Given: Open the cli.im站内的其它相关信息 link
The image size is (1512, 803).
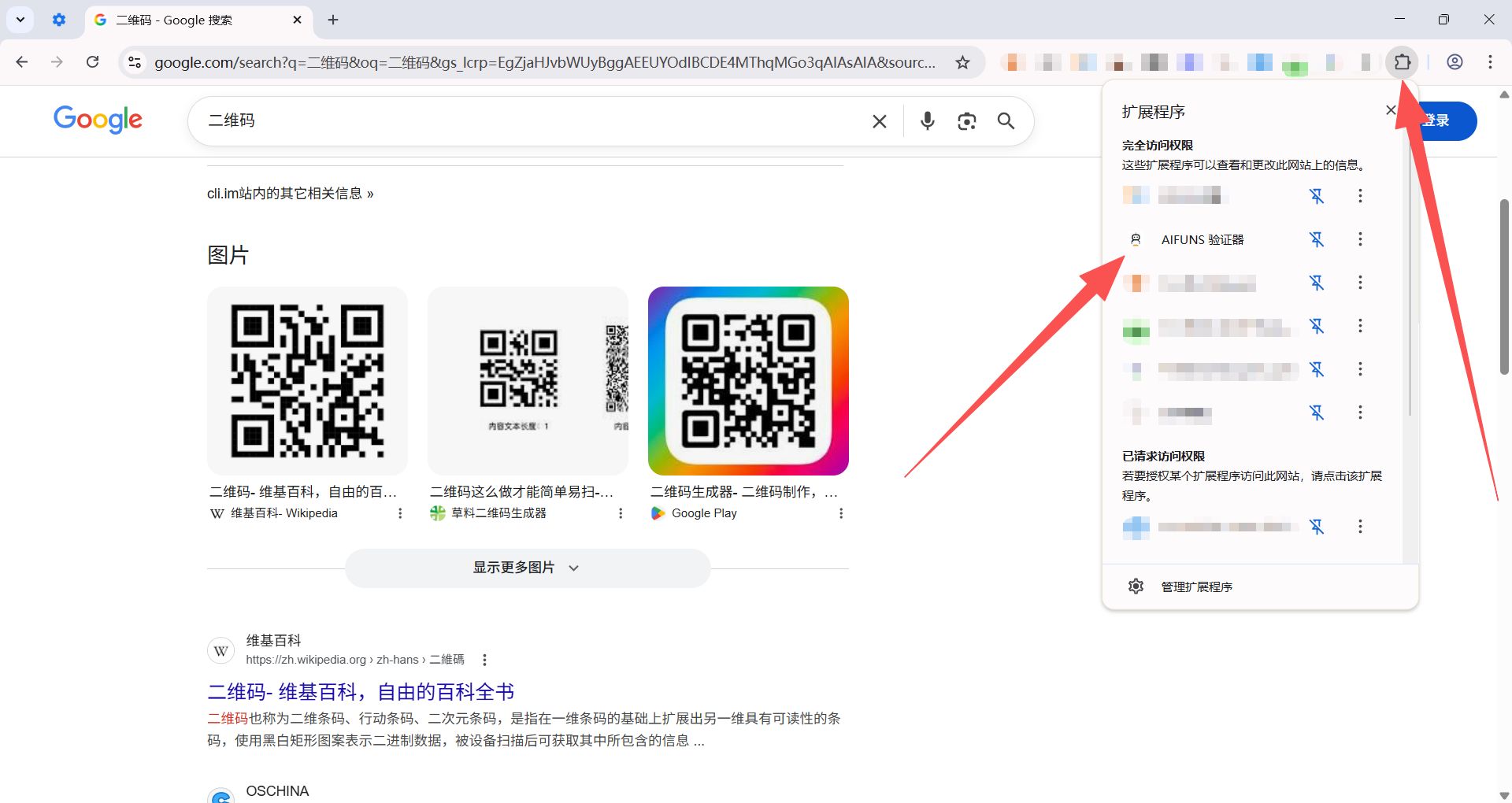Looking at the screenshot, I should (x=291, y=194).
